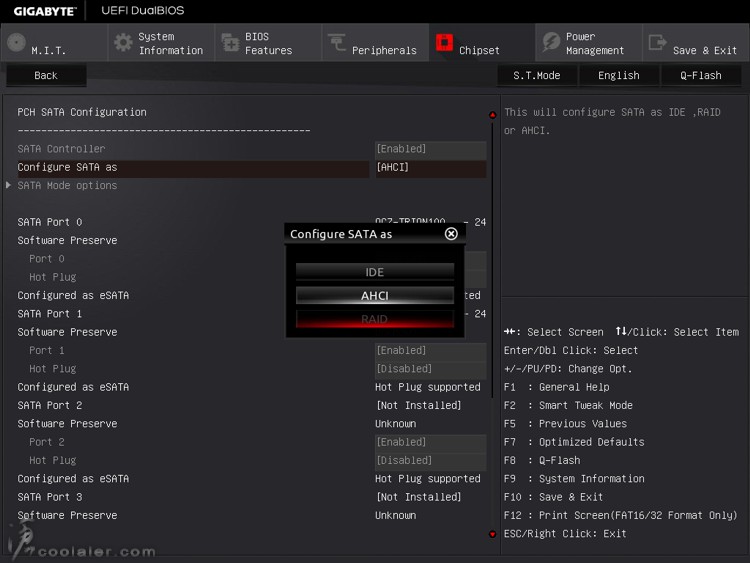
Task: Change Port 1 [Enabled] setting
Action: point(430,351)
